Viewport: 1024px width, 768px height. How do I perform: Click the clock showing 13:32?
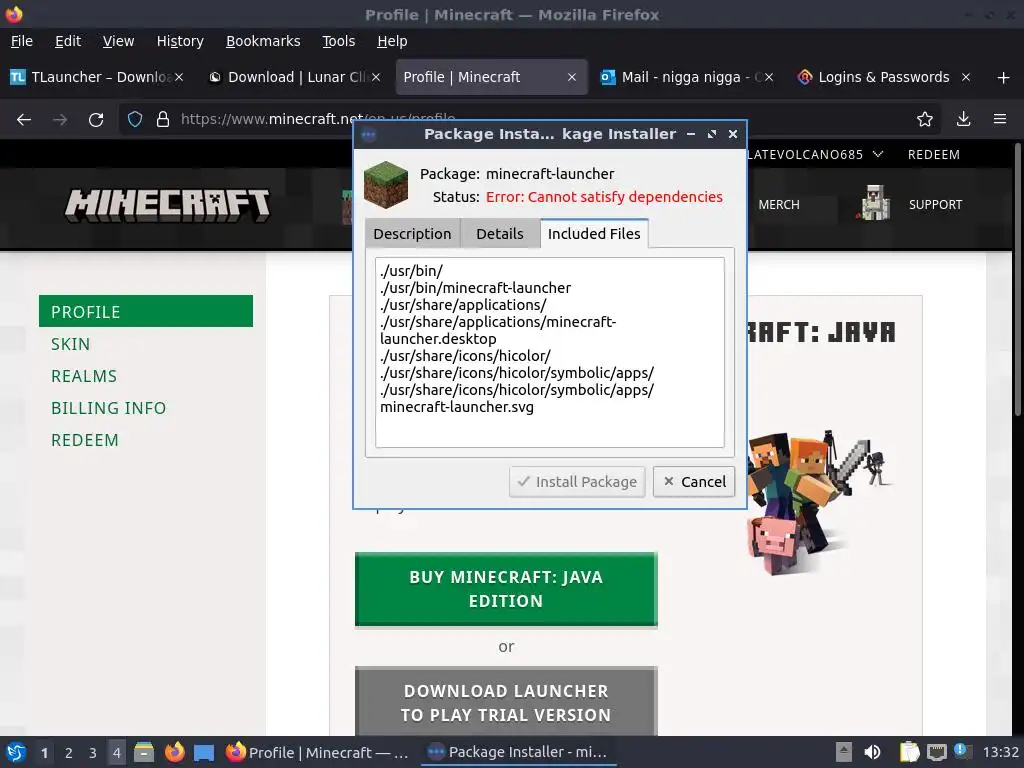[x=1000, y=752]
